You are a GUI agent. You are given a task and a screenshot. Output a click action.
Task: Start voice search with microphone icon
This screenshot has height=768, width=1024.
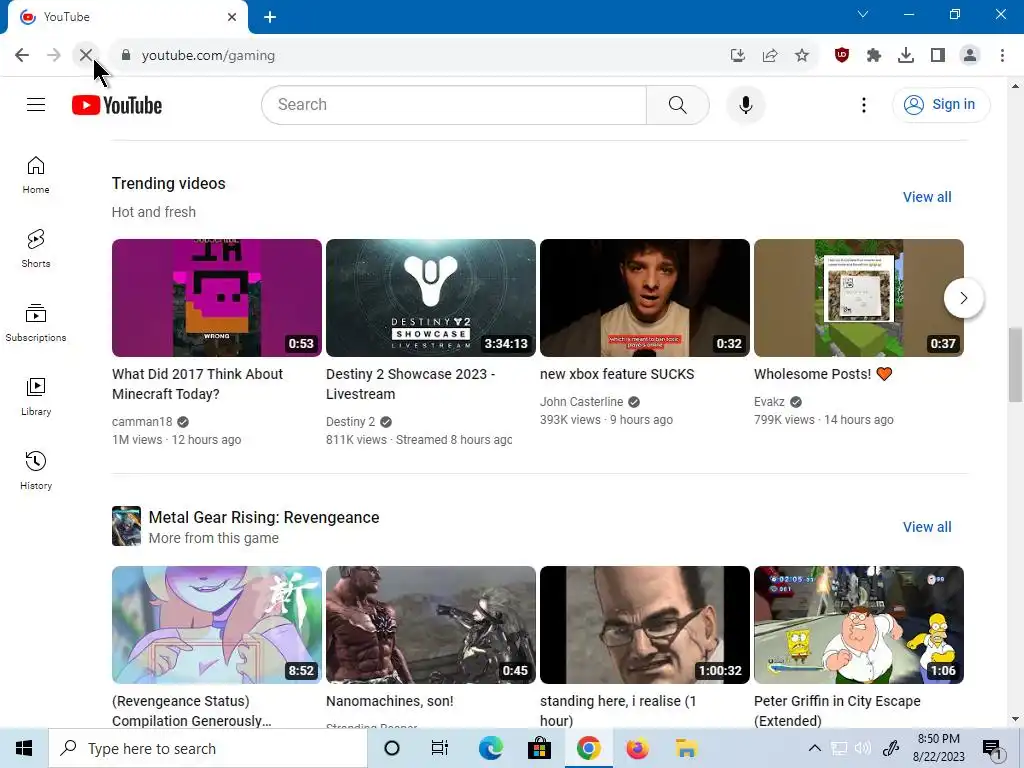(x=745, y=104)
